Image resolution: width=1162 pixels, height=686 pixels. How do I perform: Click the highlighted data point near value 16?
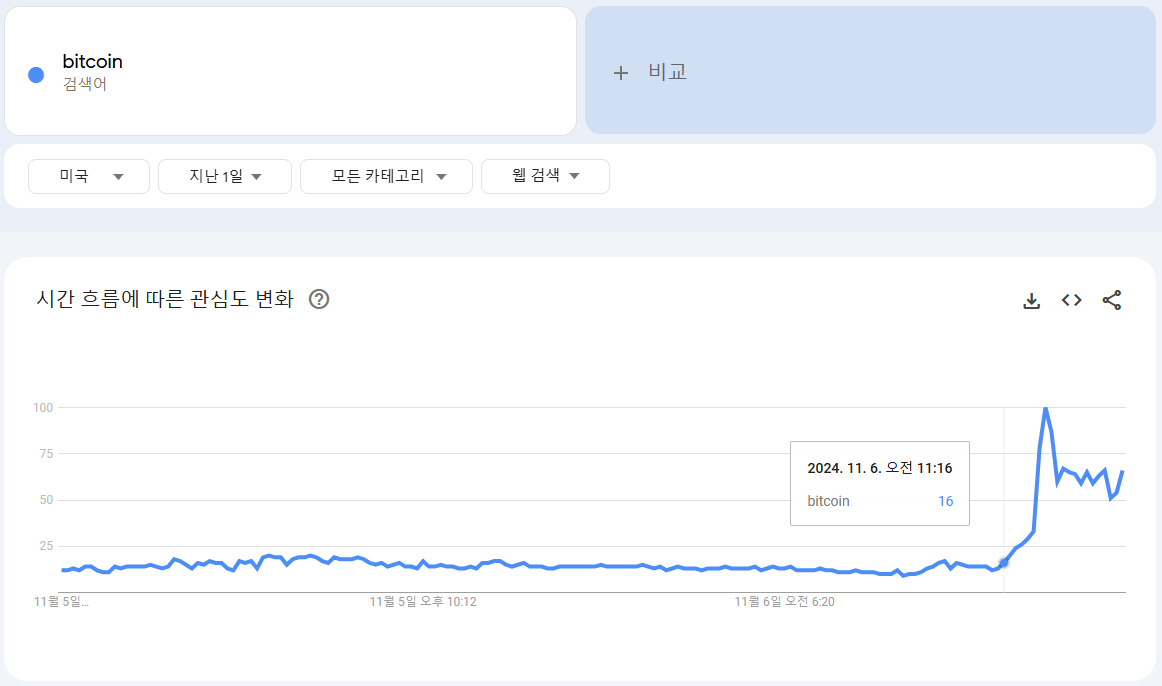(1004, 563)
